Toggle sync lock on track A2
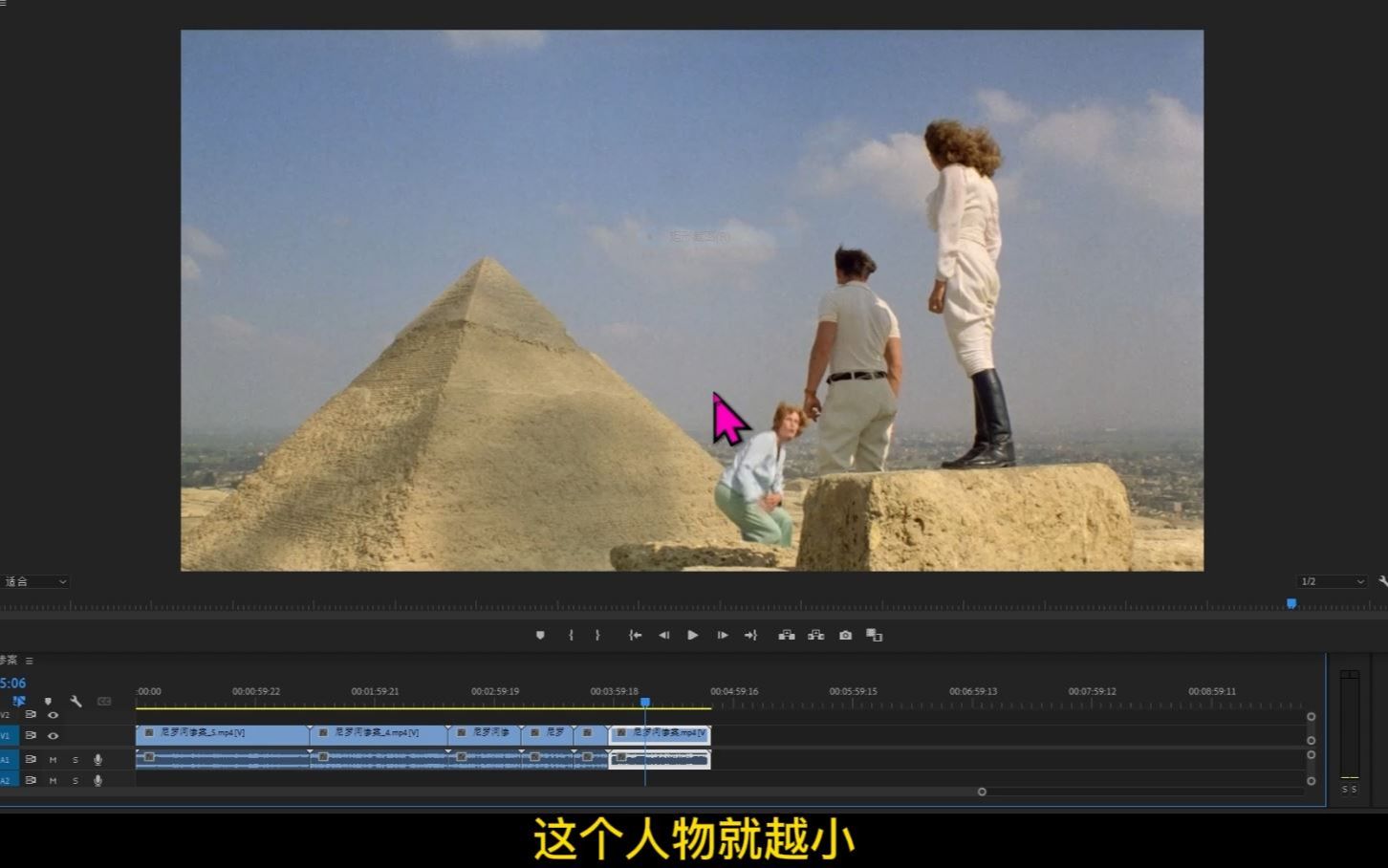The height and width of the screenshot is (868, 1388). click(31, 780)
